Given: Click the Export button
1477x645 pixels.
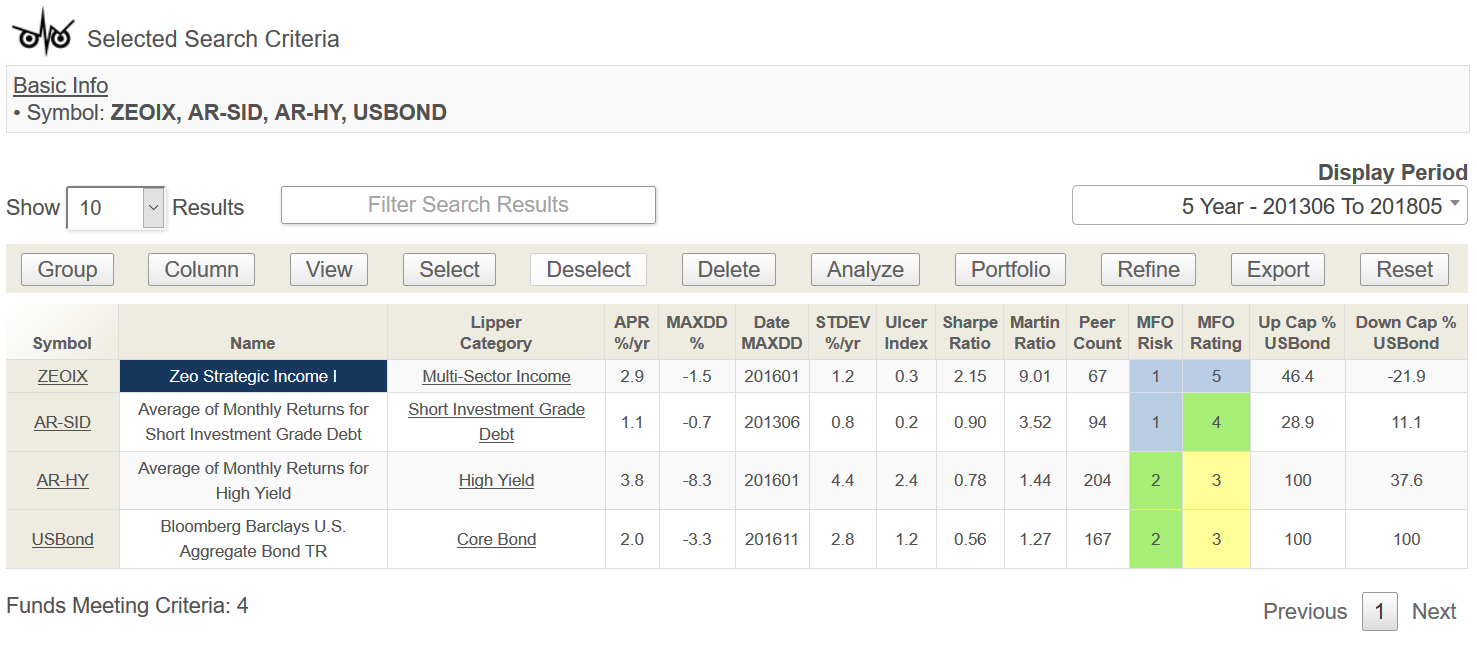Looking at the screenshot, I should point(1277,269).
